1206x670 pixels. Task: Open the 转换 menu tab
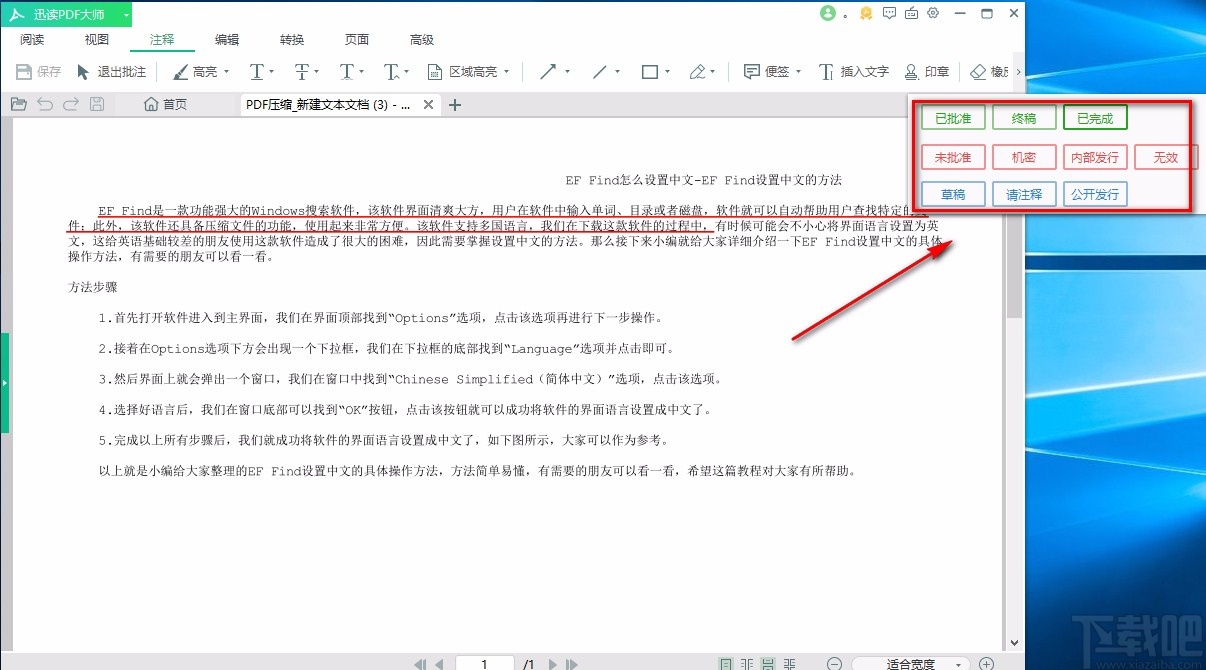tap(291, 39)
